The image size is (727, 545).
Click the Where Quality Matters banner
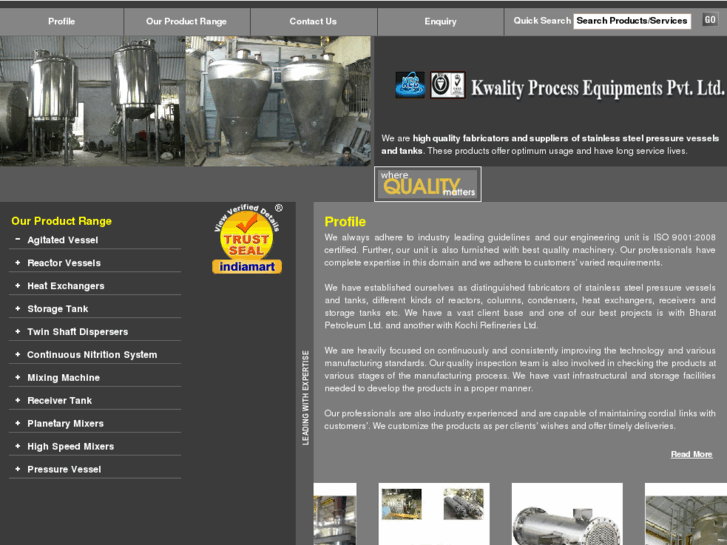[x=427, y=184]
